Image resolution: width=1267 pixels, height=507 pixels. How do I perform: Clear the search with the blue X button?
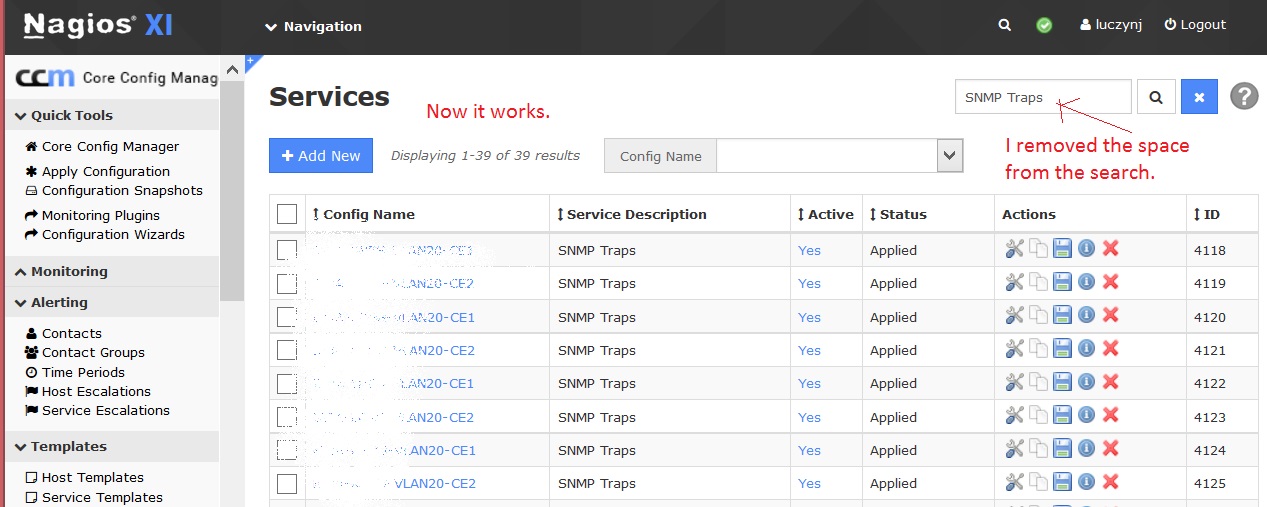point(1199,97)
